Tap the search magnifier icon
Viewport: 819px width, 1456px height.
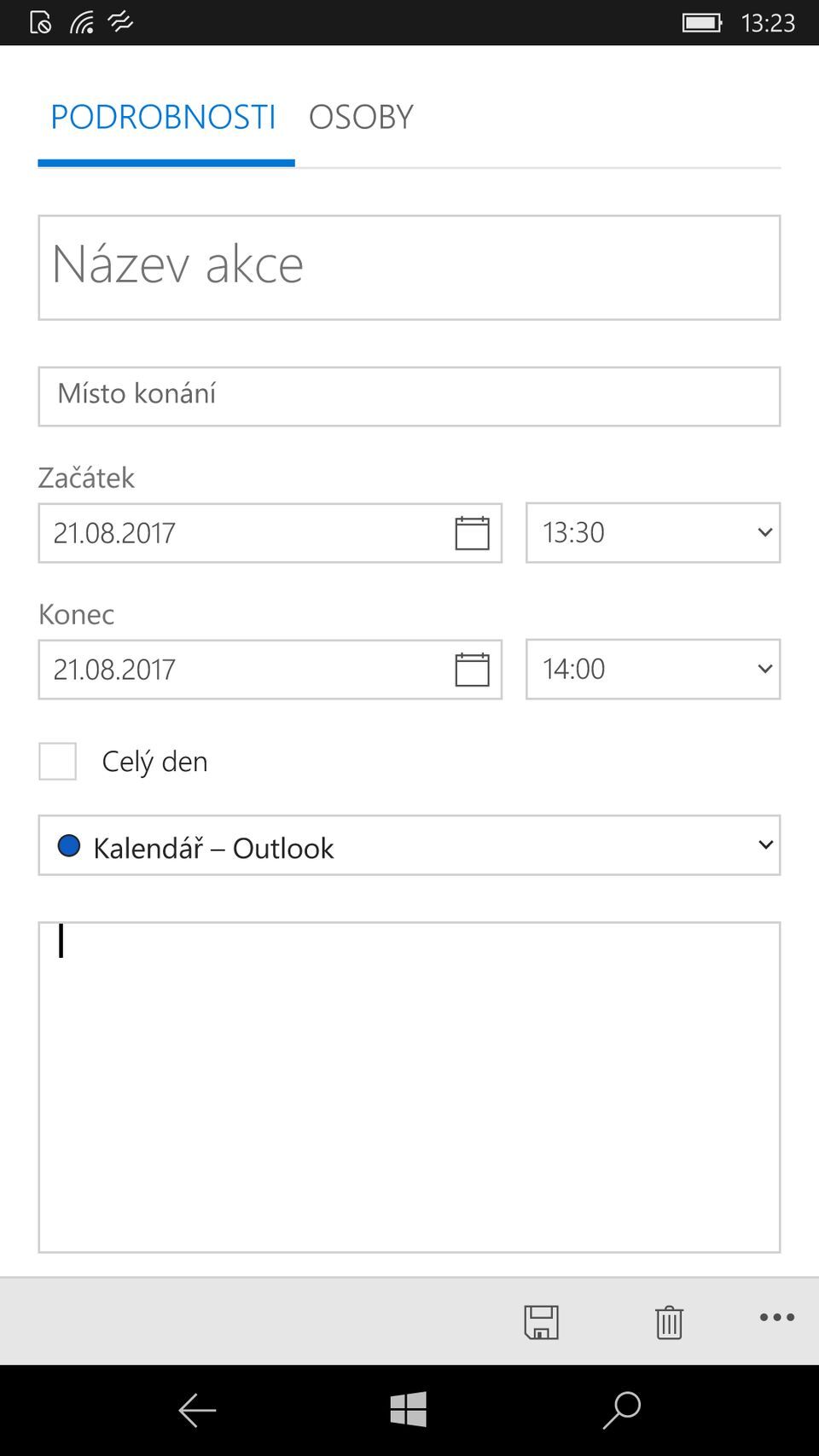click(621, 1410)
